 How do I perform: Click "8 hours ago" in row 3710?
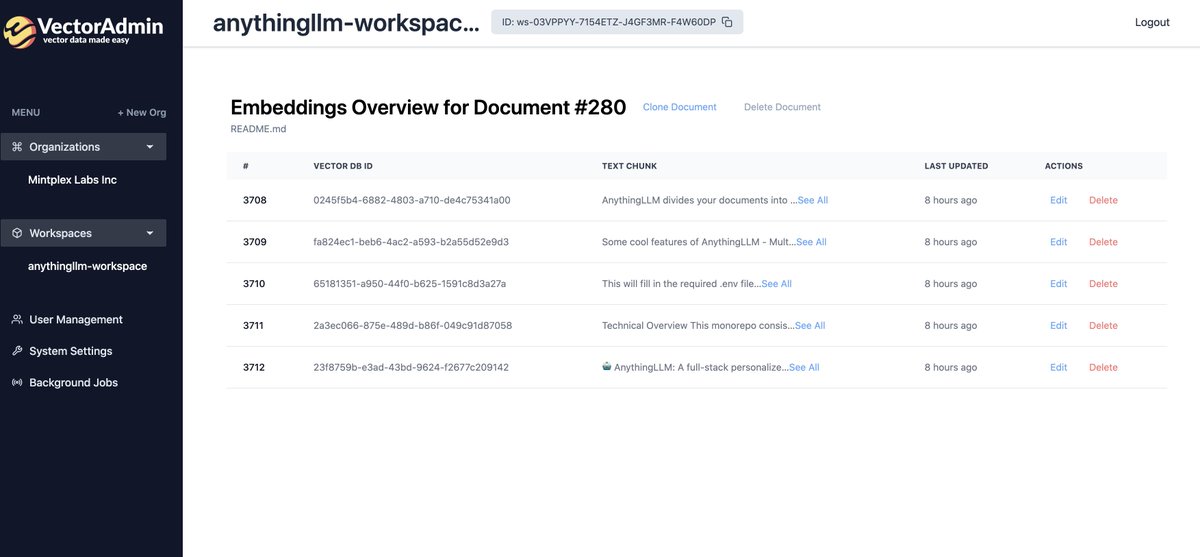tap(950, 284)
